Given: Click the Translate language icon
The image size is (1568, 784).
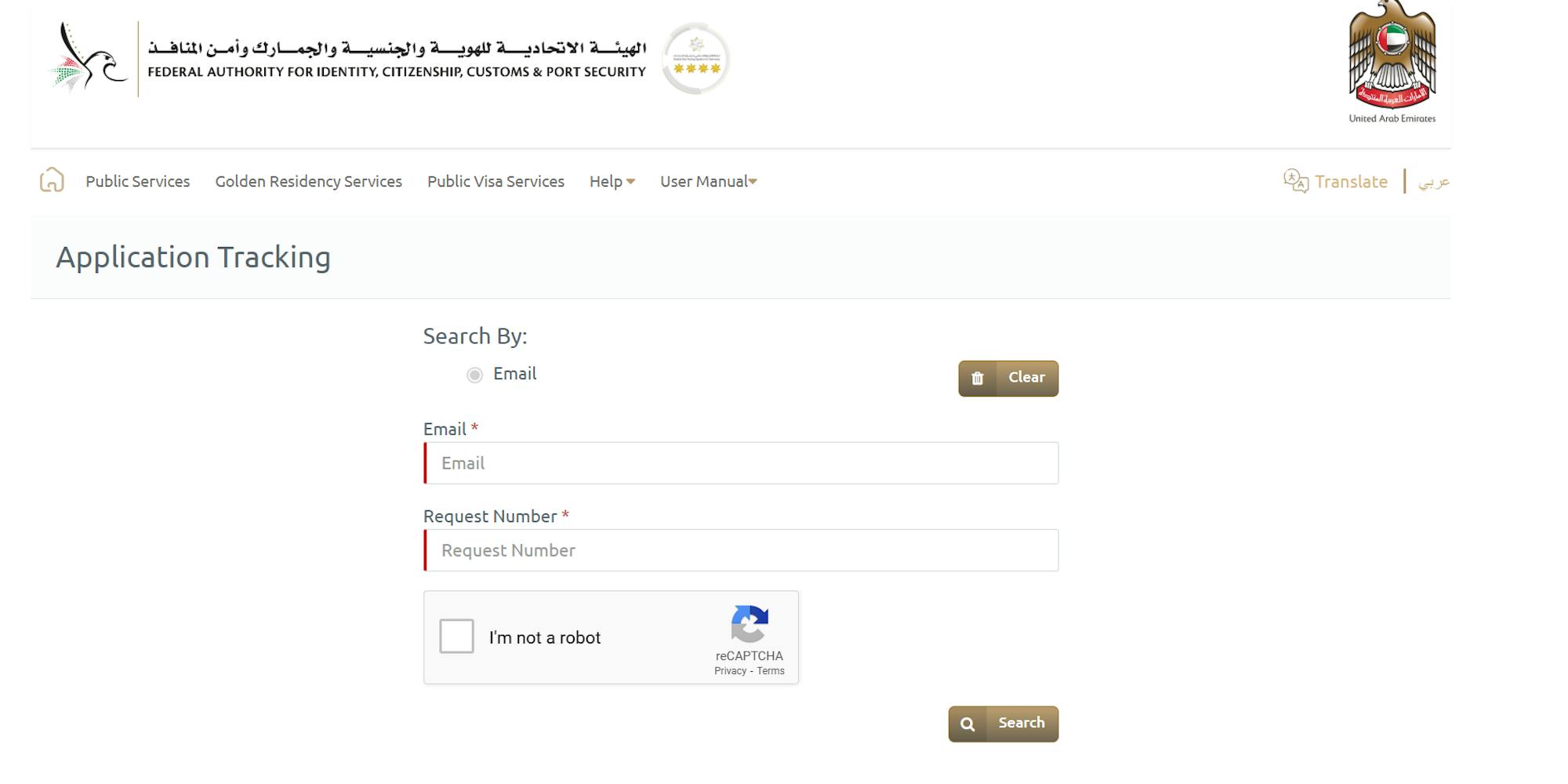Looking at the screenshot, I should pos(1295,181).
